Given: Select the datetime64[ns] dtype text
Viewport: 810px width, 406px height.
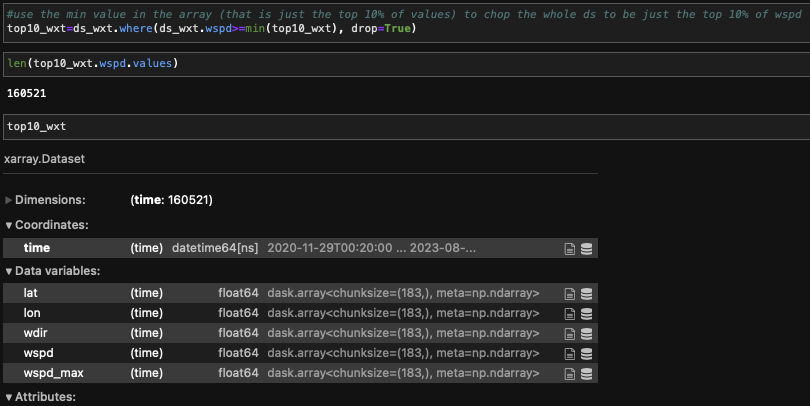Looking at the screenshot, I should coord(215,248).
